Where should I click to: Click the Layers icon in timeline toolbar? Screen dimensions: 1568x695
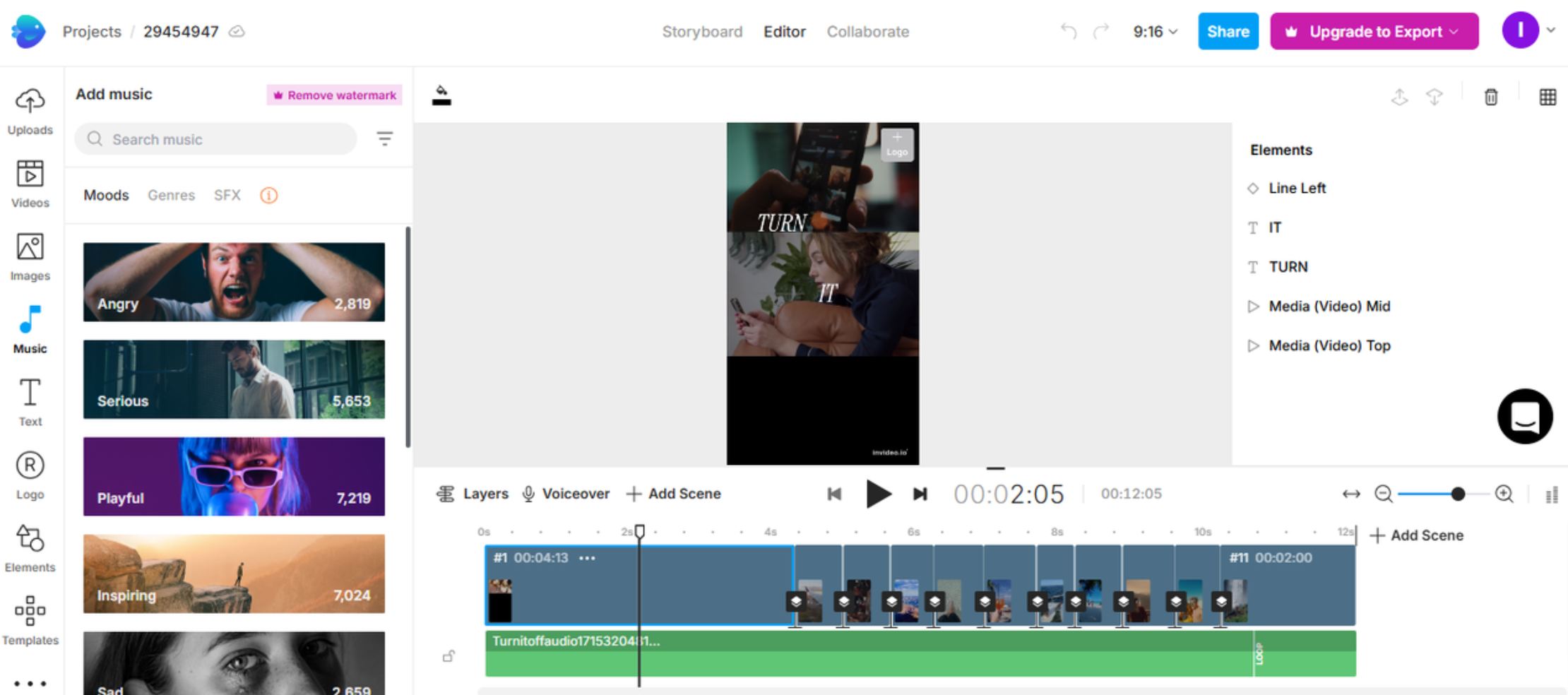[x=445, y=494]
